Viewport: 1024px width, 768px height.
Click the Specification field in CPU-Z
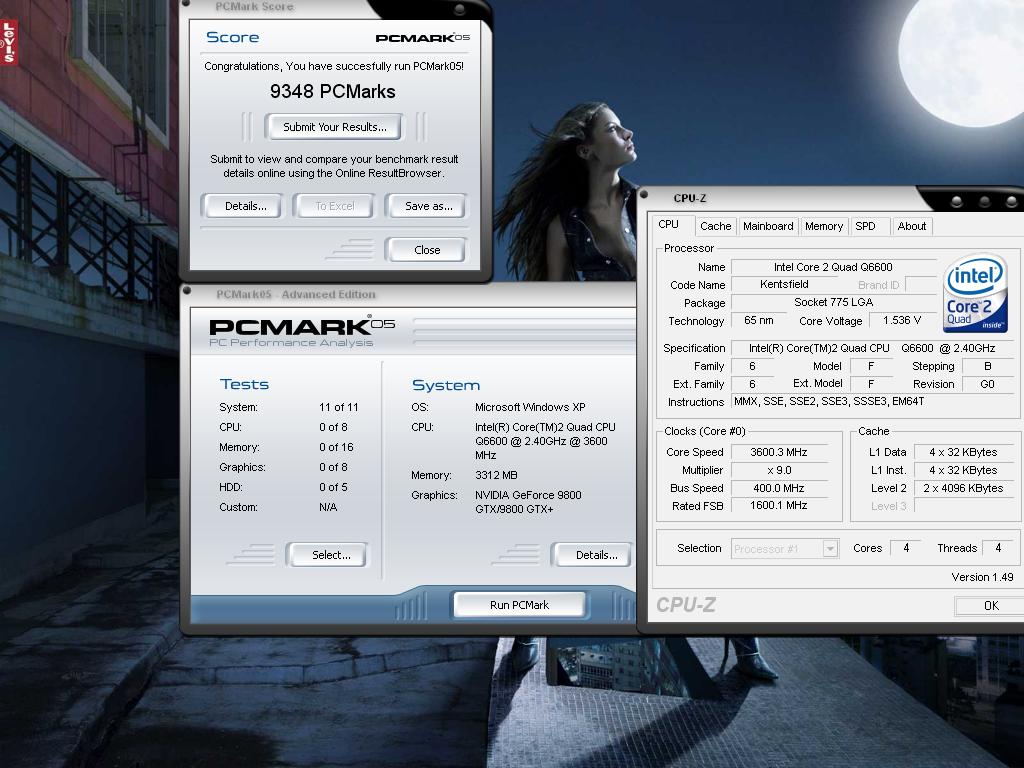pos(872,348)
